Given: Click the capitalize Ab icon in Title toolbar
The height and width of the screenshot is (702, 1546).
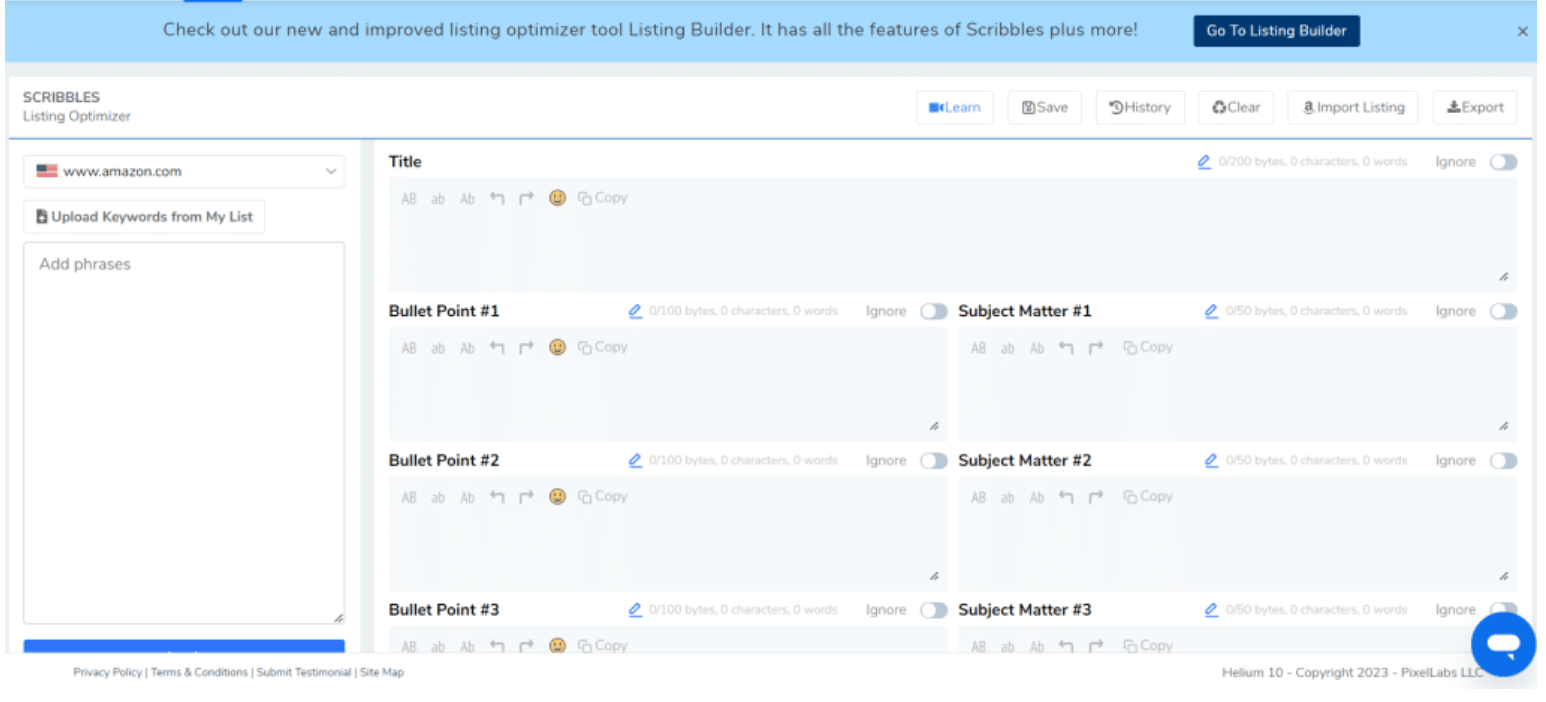Looking at the screenshot, I should 467,198.
